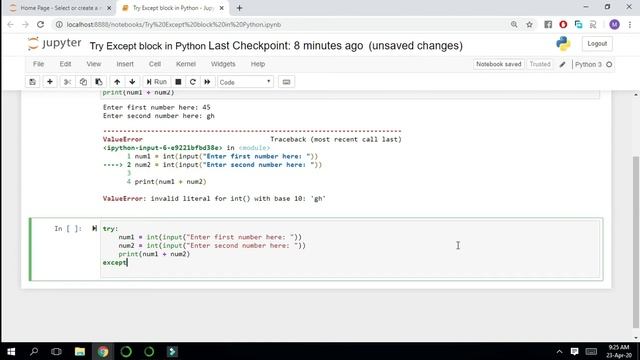Open Windows taskbar search

tap(34, 351)
